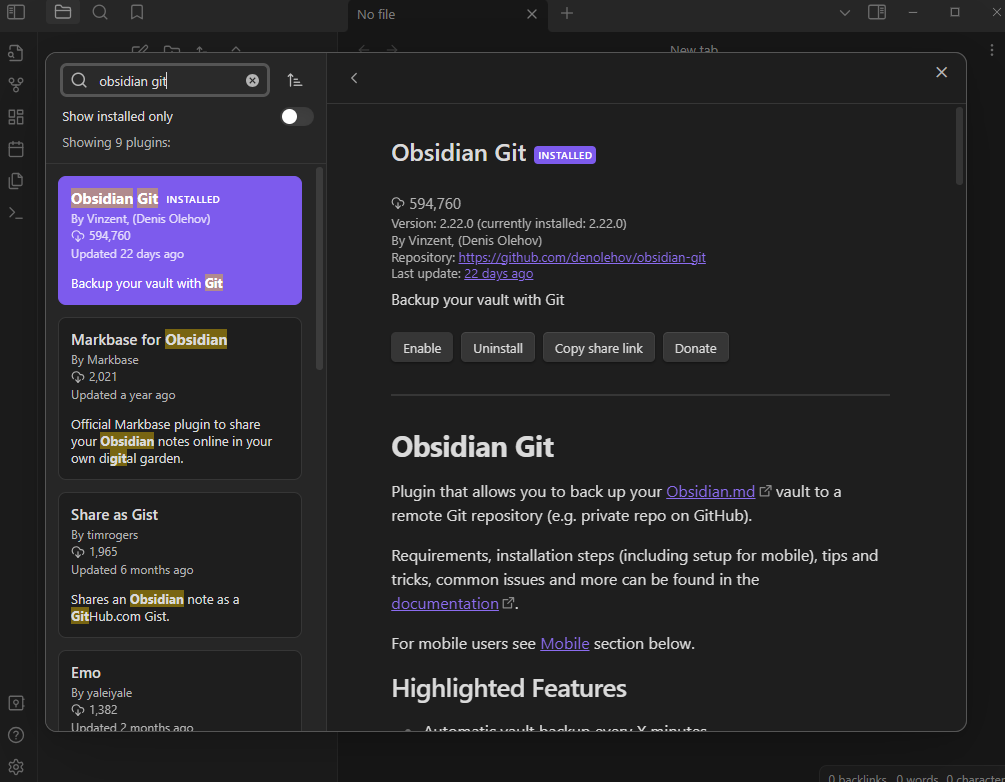
Task: Click the Donate button
Action: (695, 347)
